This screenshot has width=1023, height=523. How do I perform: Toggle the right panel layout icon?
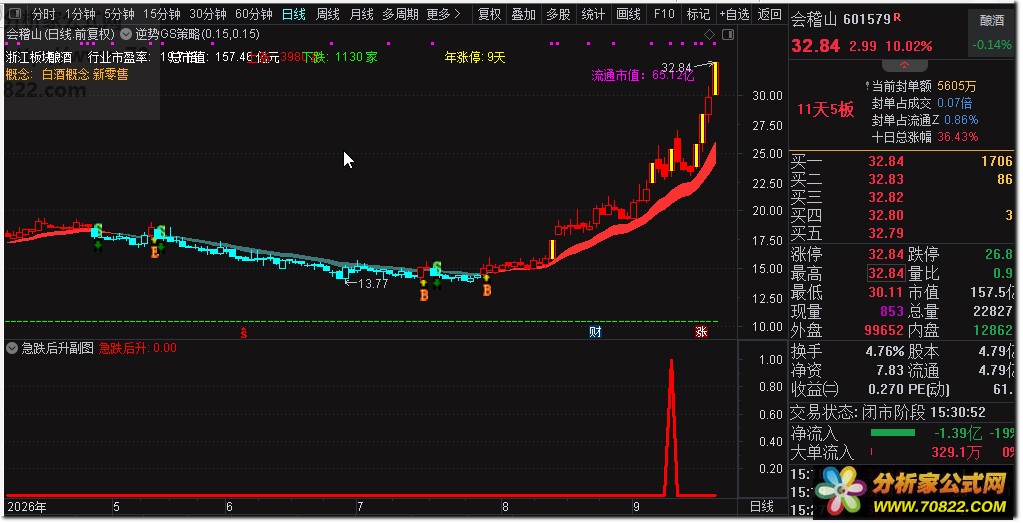[728, 35]
